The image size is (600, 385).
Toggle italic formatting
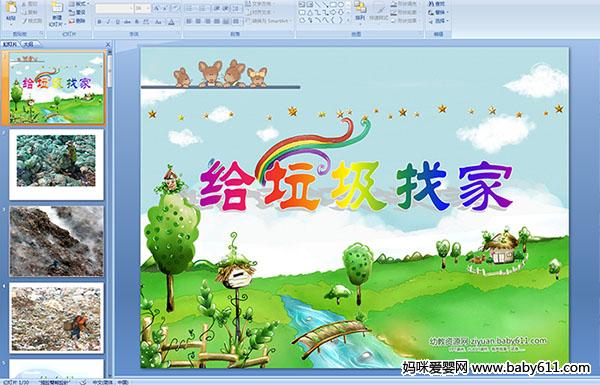click(108, 22)
